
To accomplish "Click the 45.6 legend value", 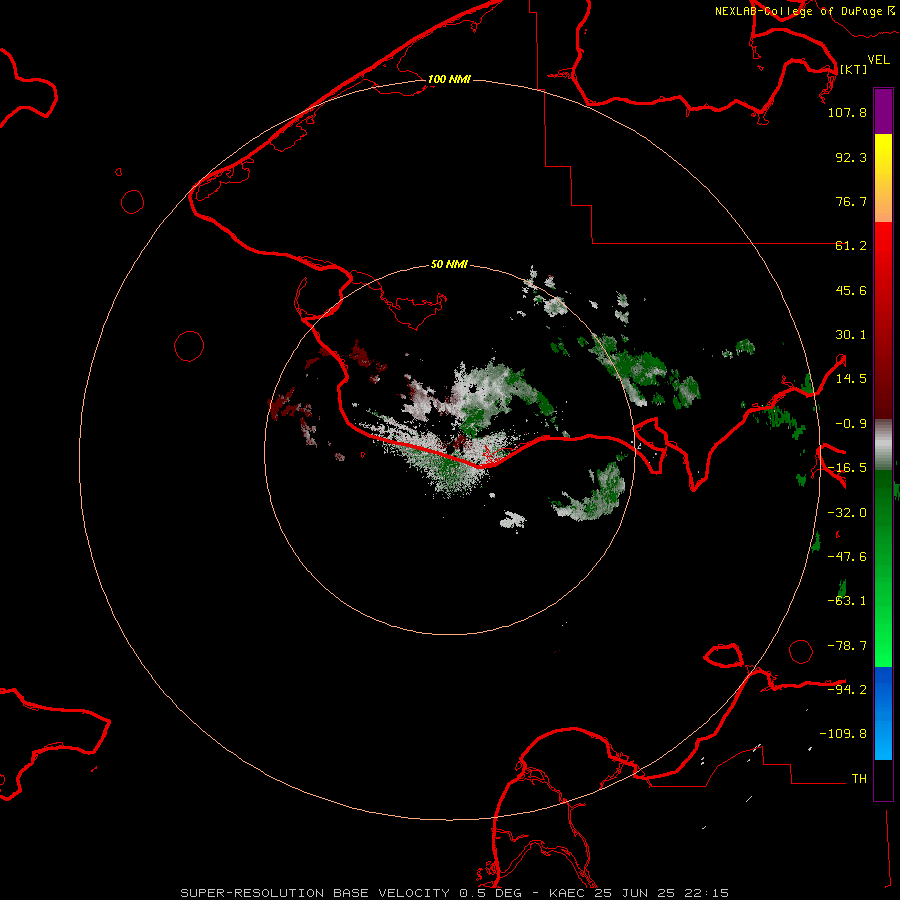I will point(851,290).
